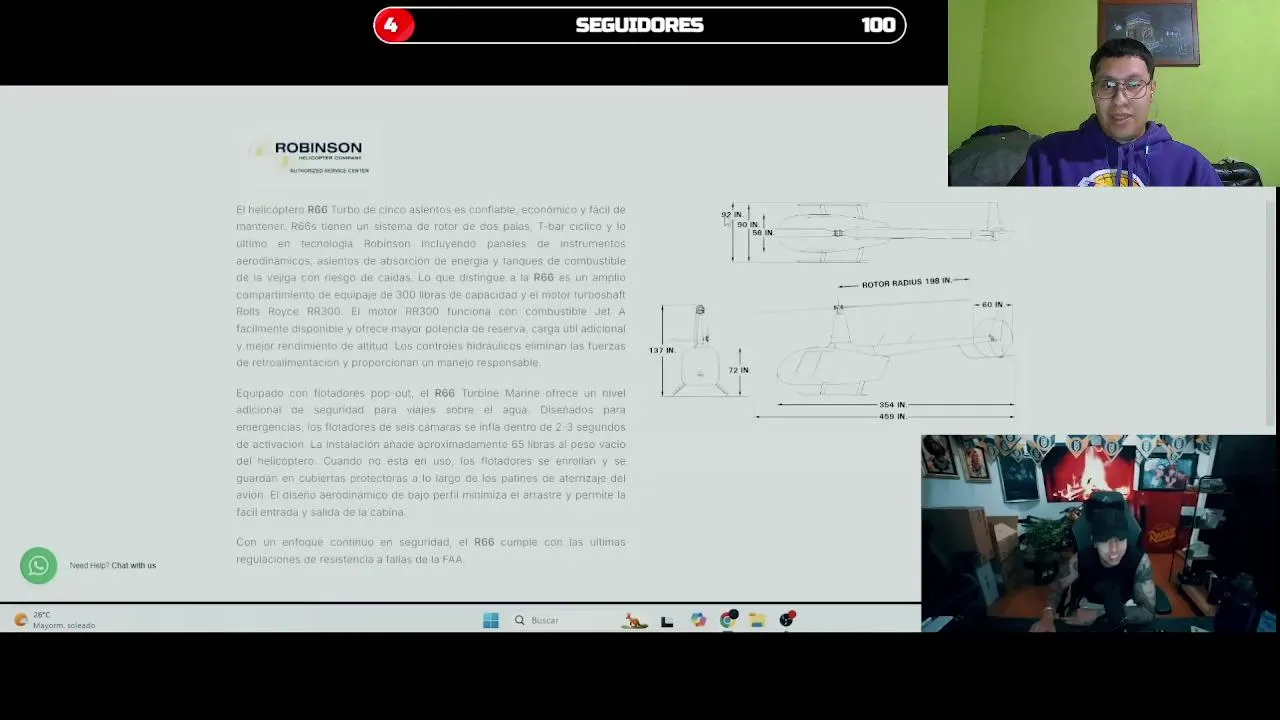Open the black L-shaped taskbar app
The height and width of the screenshot is (720, 1280).
(x=667, y=621)
